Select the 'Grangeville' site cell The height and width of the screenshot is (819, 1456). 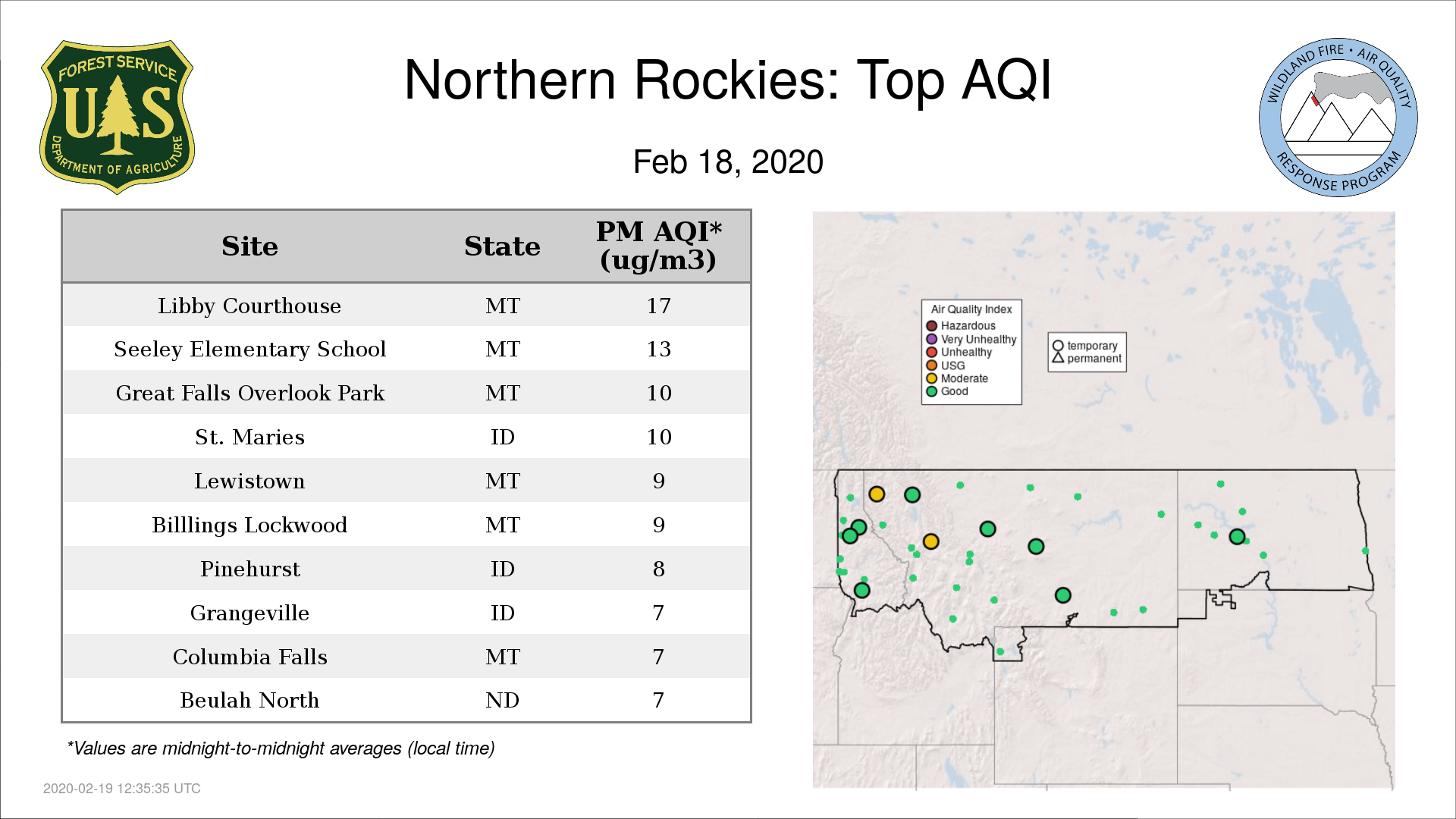coord(249,613)
